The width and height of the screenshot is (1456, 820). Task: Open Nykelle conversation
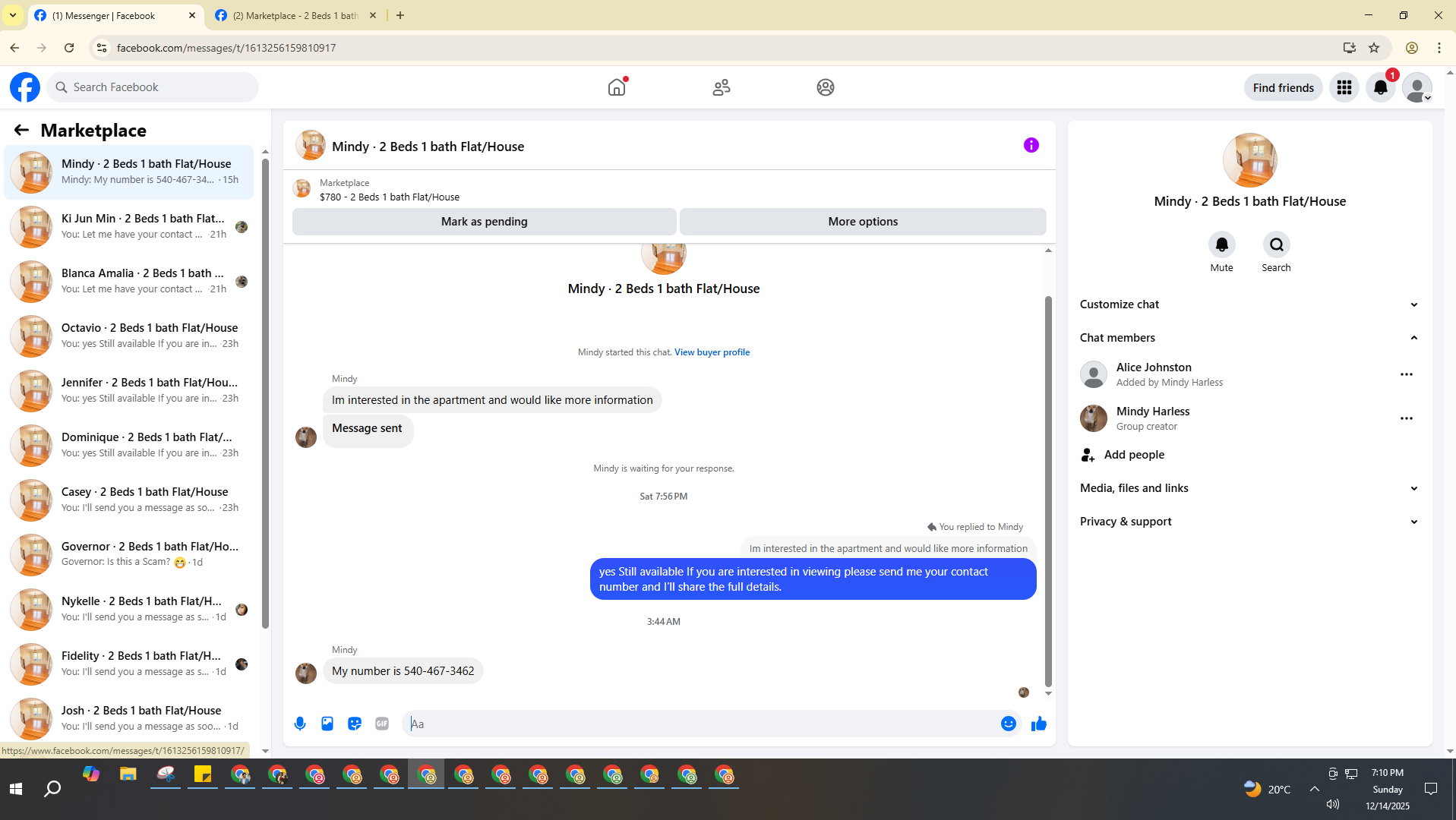click(x=129, y=610)
